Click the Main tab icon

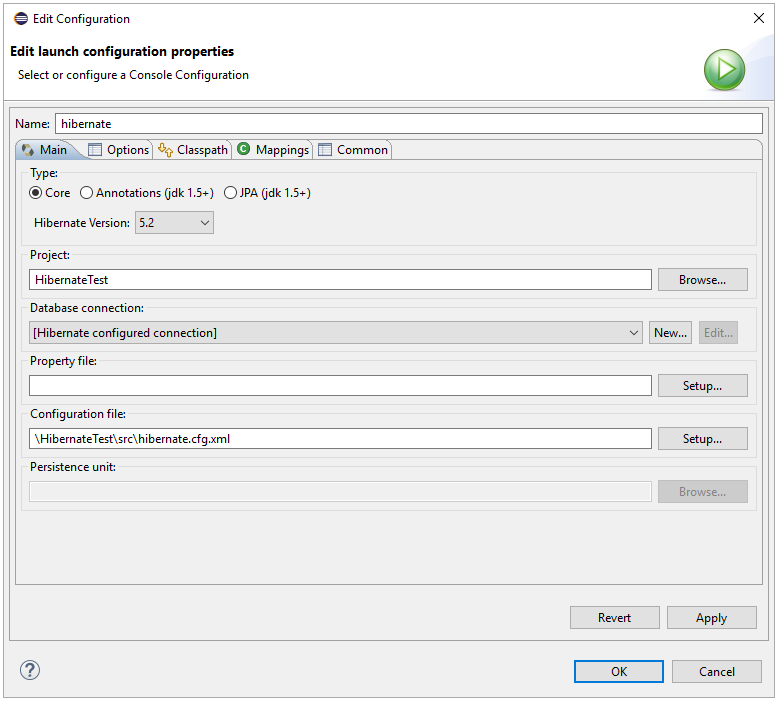point(28,150)
